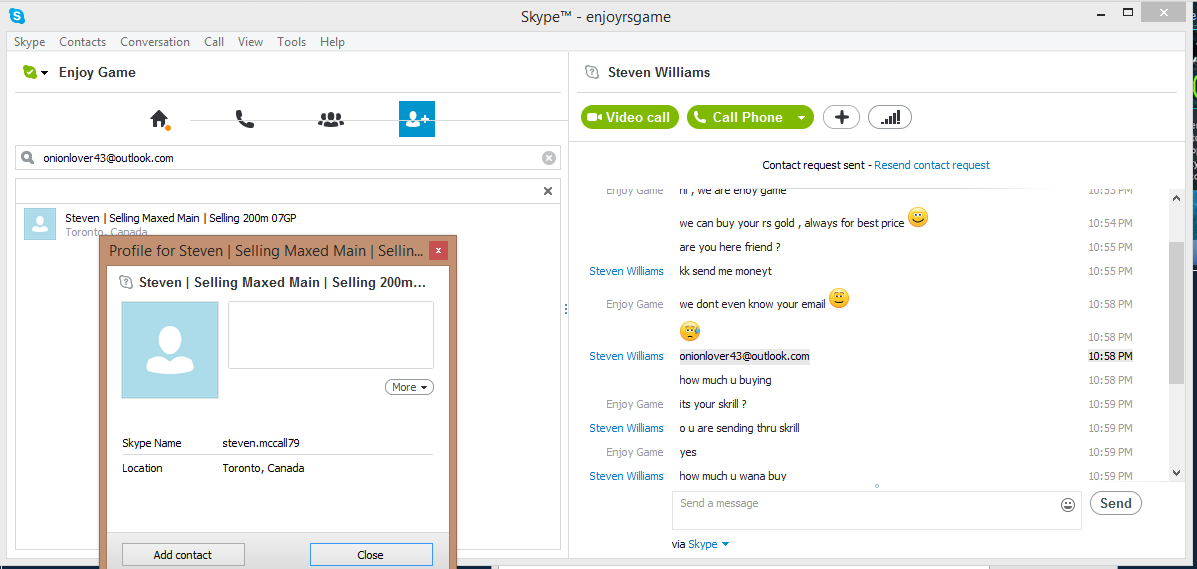Click the 'how much u wana buy' message
Screen dimensions: 1197x569
point(733,476)
